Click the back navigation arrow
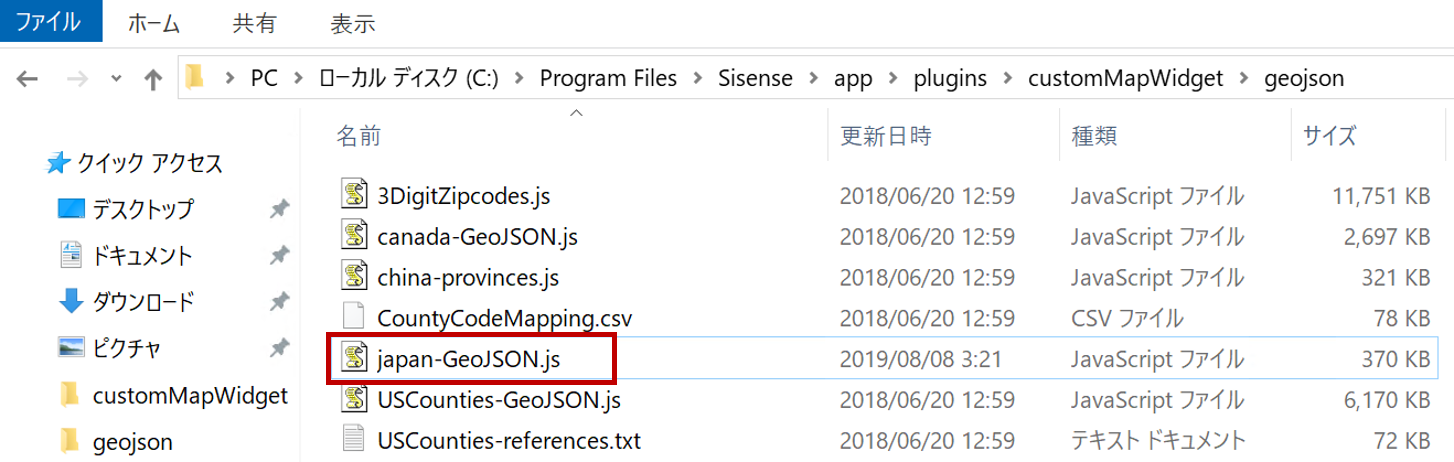The image size is (1454, 462). (x=27, y=78)
